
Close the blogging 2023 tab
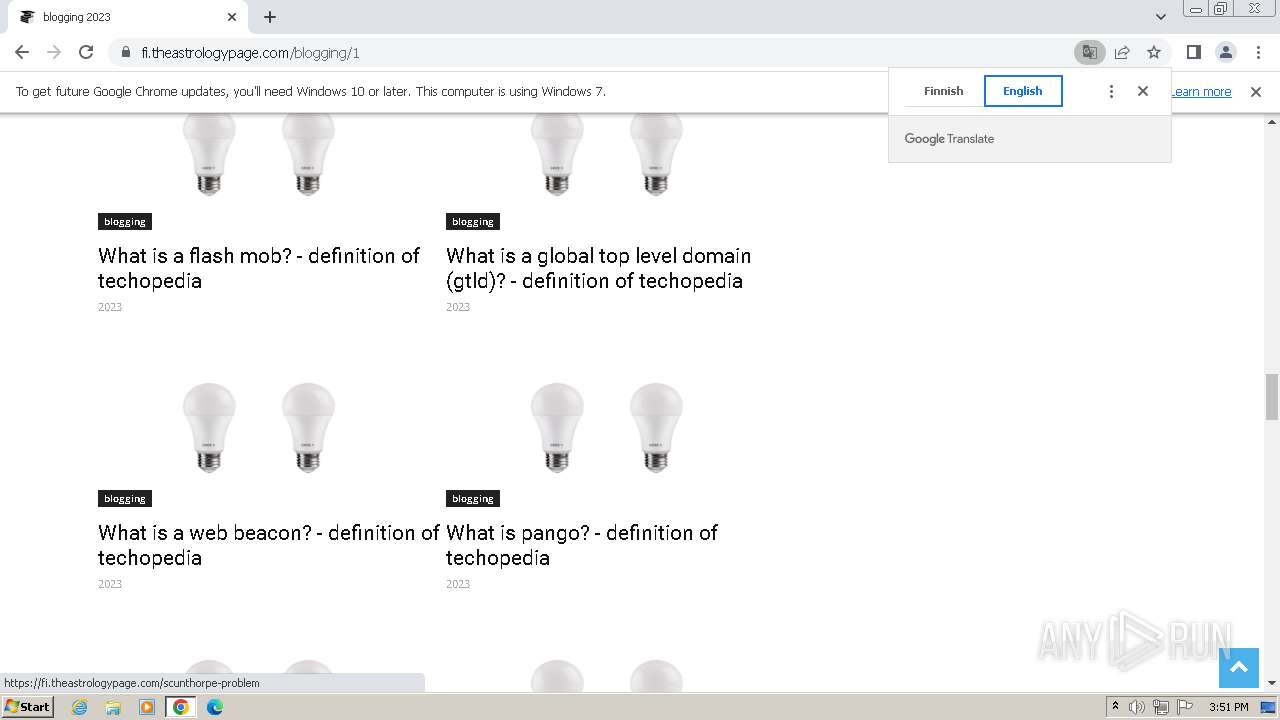(232, 17)
